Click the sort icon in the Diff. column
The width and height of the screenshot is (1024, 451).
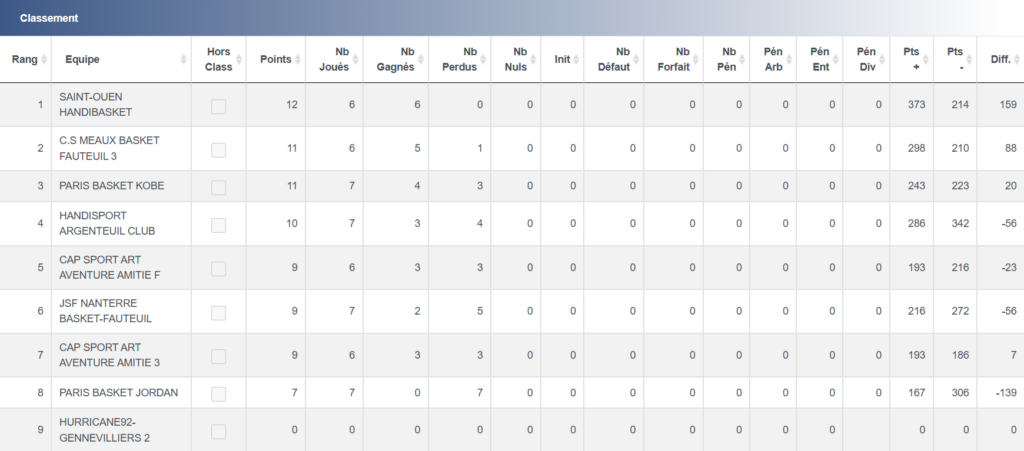(x=1015, y=60)
